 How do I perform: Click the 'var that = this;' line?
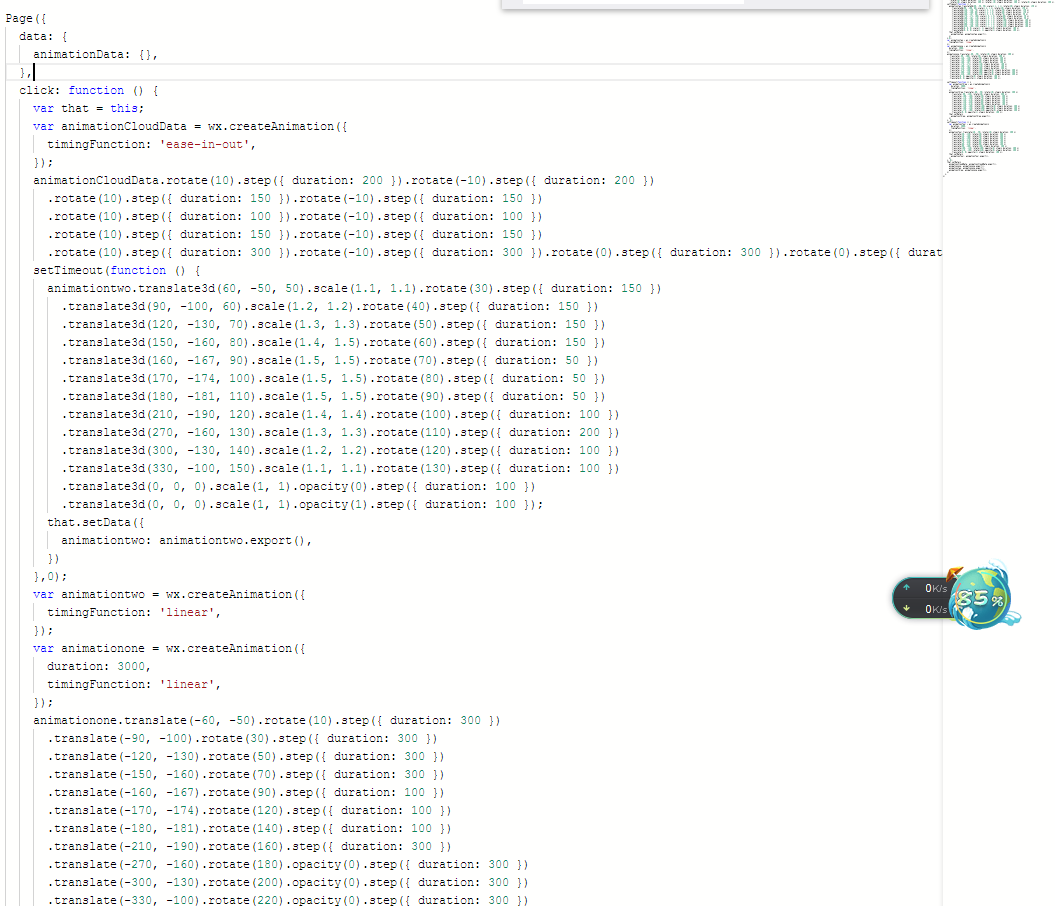coord(88,108)
